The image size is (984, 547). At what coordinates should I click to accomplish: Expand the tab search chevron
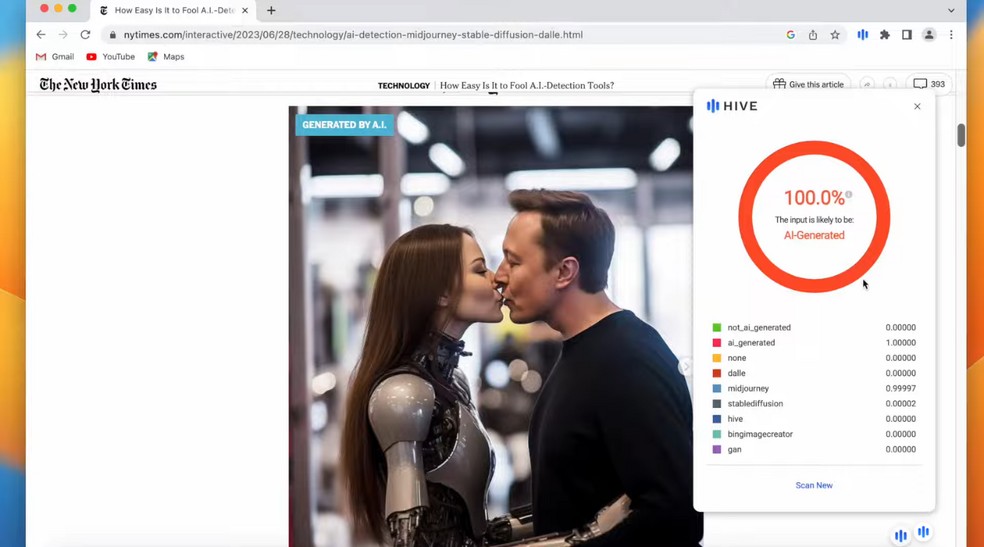(951, 10)
